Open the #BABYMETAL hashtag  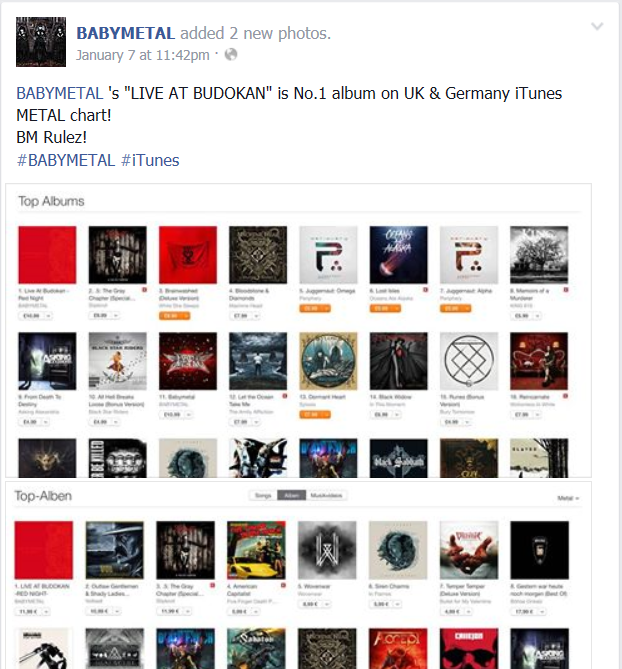pyautogui.click(x=66, y=160)
